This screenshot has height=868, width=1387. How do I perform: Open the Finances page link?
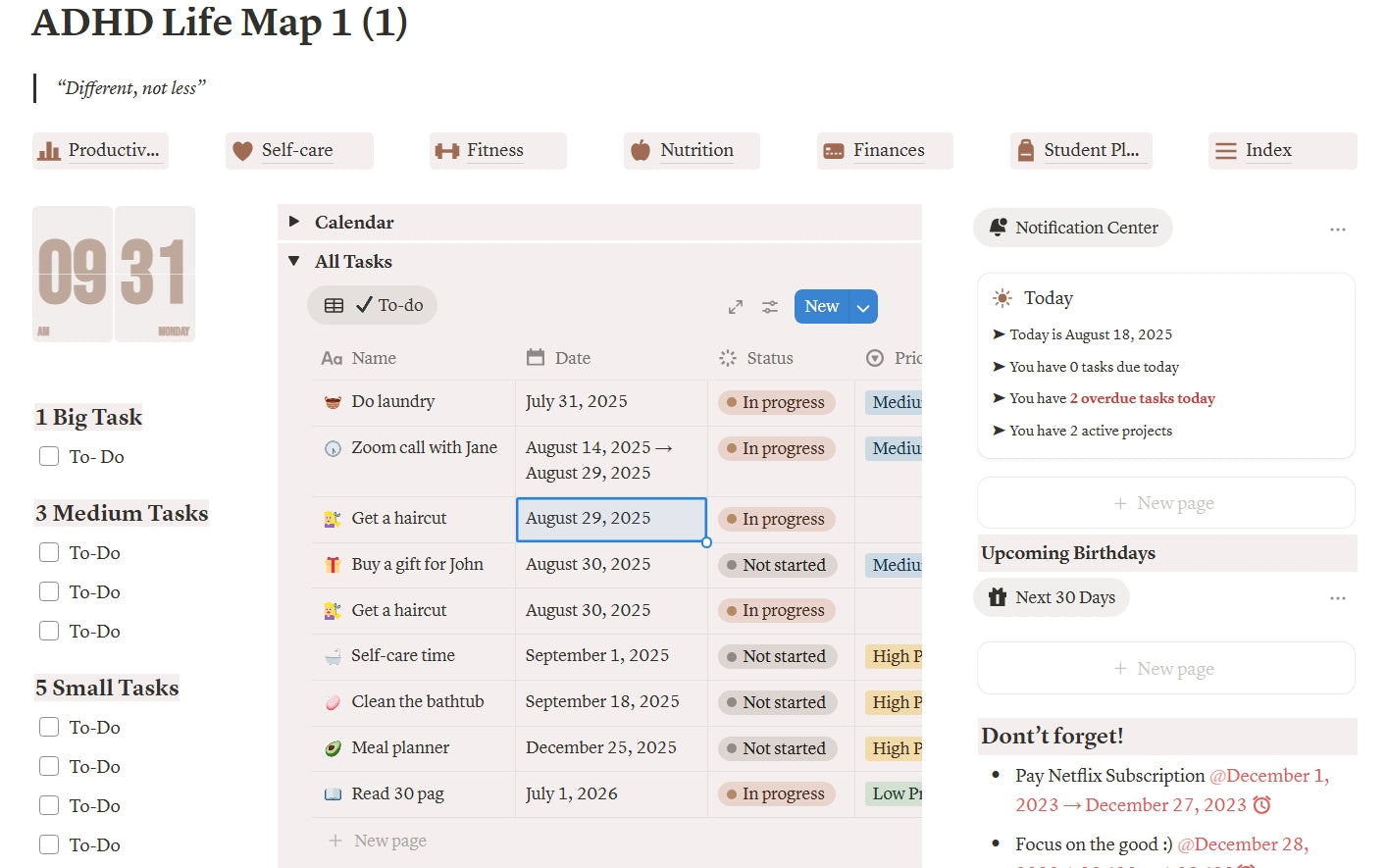coord(884,150)
